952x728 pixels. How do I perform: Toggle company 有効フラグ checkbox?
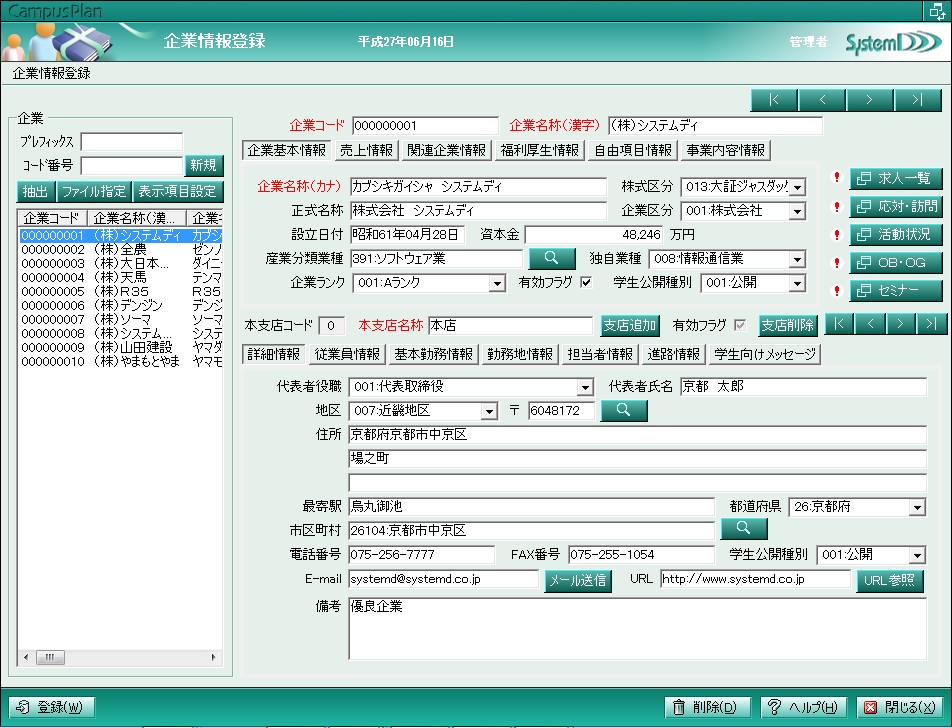[x=586, y=282]
